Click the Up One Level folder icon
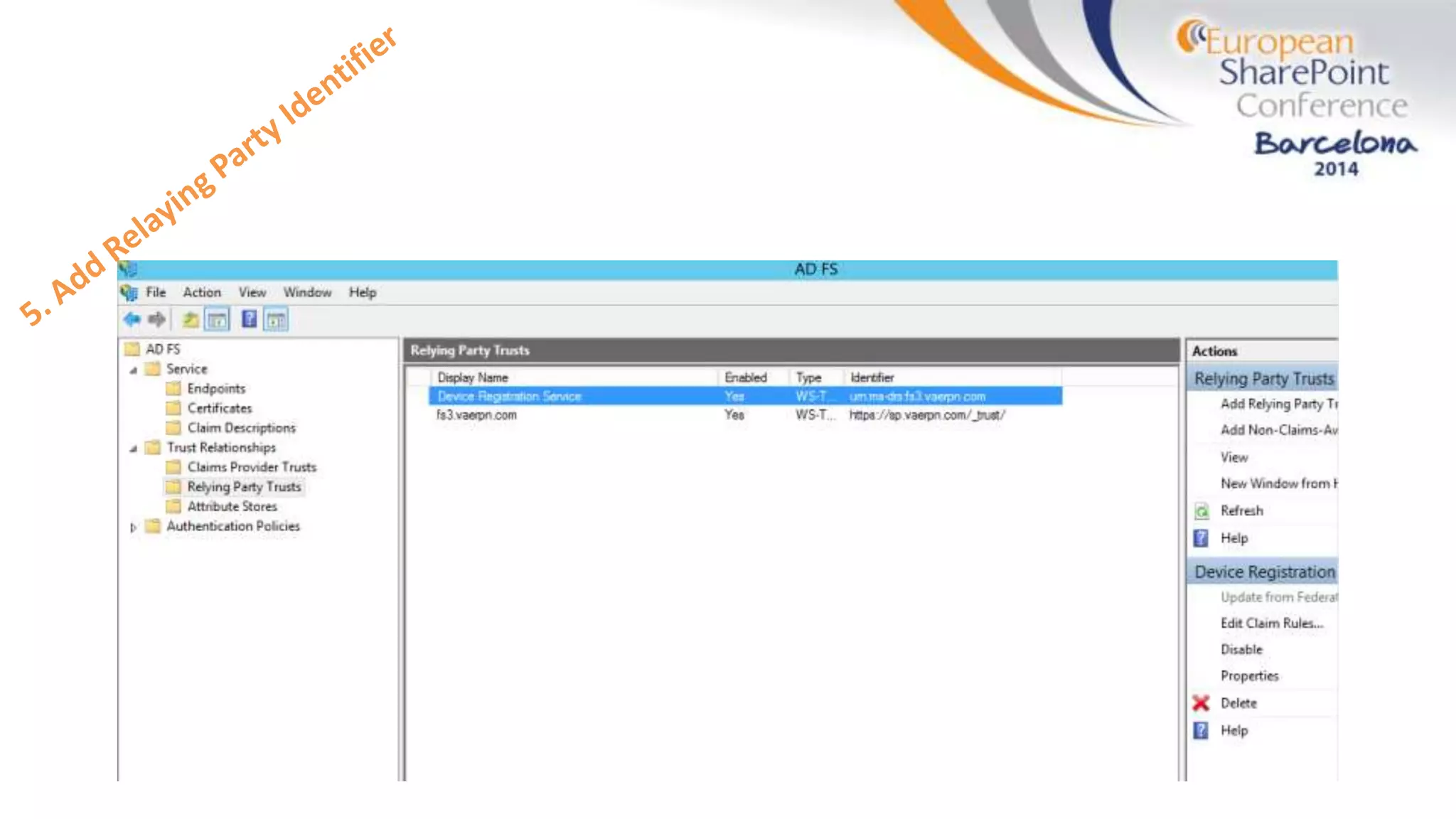This screenshot has height=819, width=1456. tap(190, 320)
